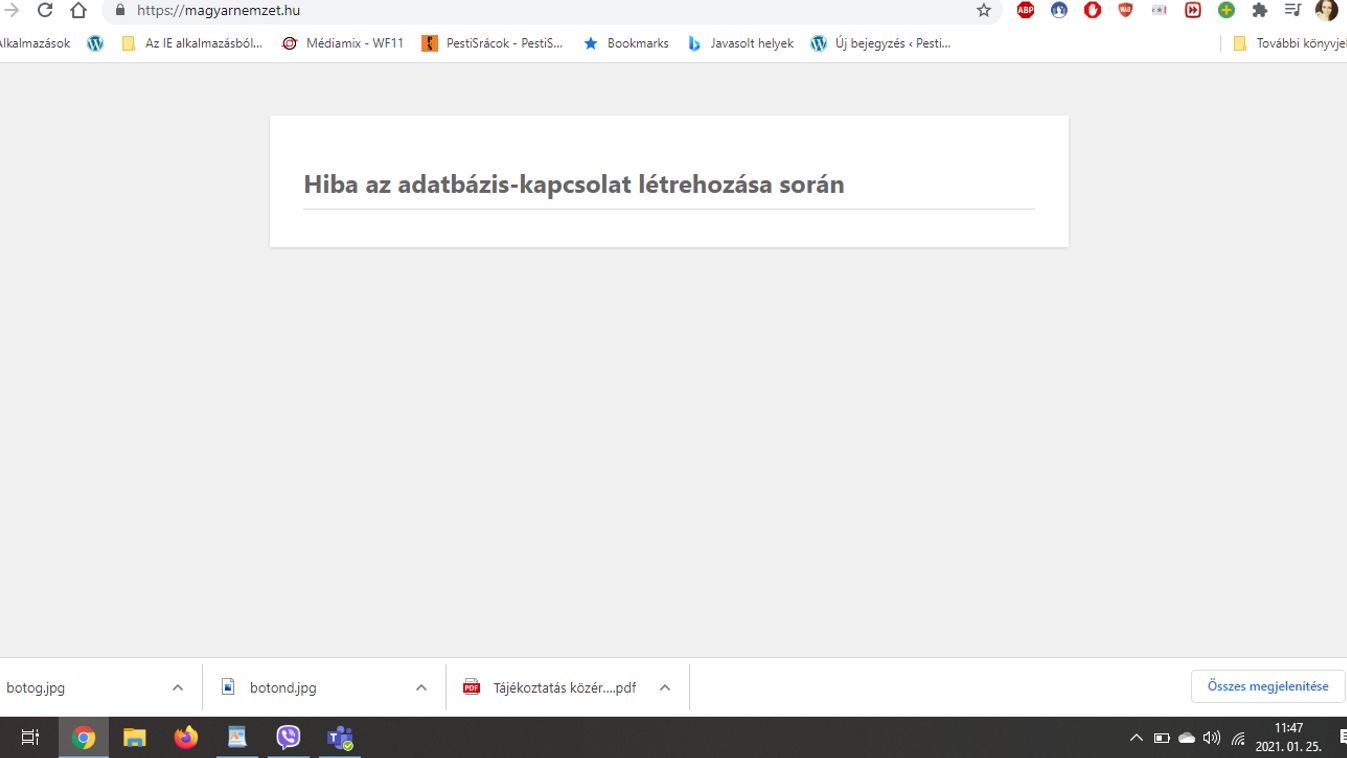Open the PestiSrácok bookmark
The height and width of the screenshot is (758, 1347).
[492, 43]
